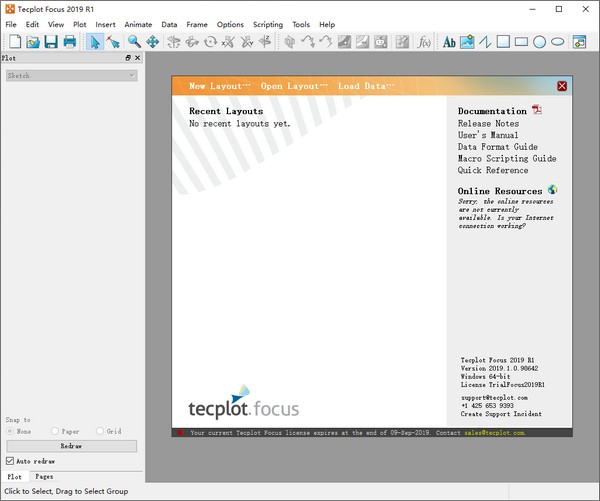Close the welcome screen with red X

562,86
